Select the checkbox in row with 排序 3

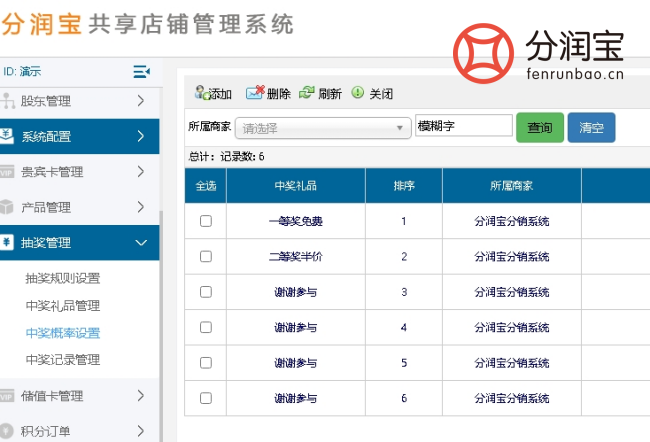coord(206,292)
